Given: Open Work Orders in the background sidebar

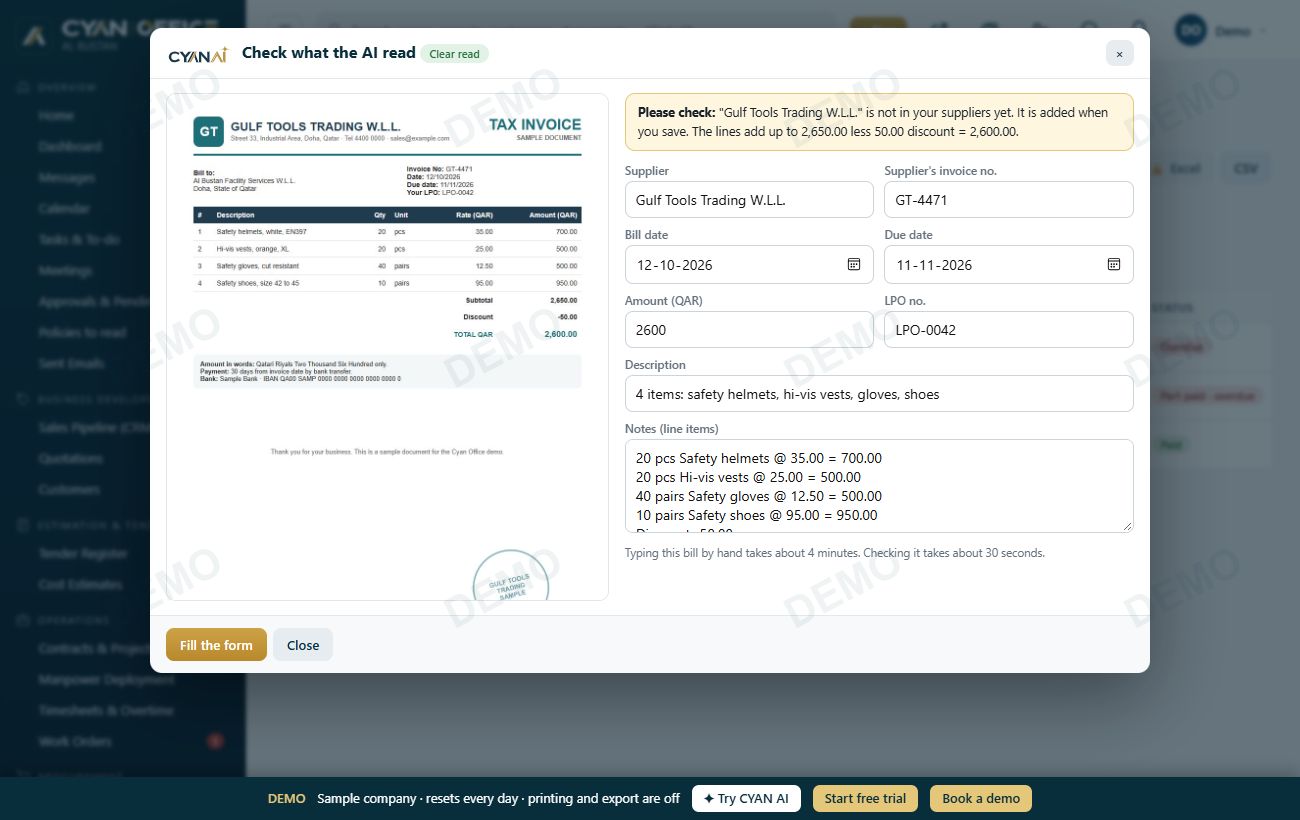Looking at the screenshot, I should (x=75, y=741).
